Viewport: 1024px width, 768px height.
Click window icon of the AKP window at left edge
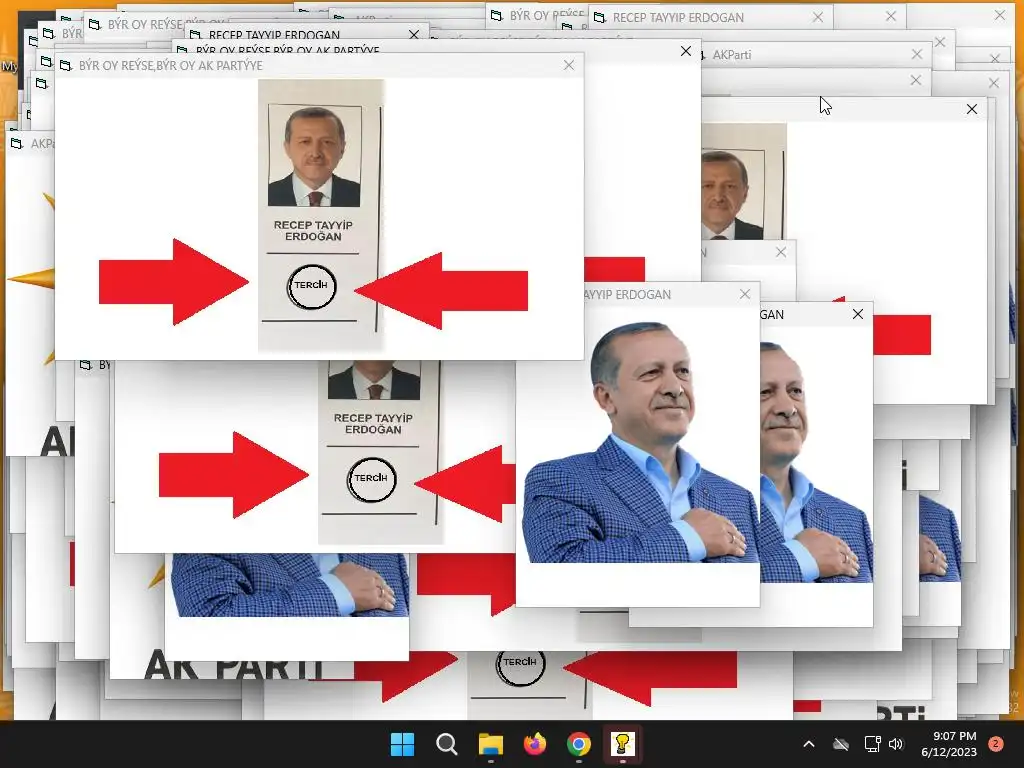click(x=16, y=143)
